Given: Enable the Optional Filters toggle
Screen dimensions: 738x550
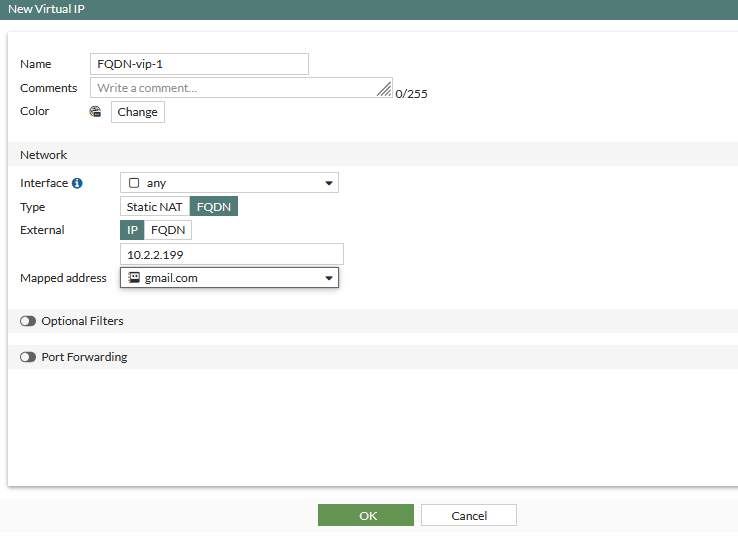Looking at the screenshot, I should tap(28, 321).
